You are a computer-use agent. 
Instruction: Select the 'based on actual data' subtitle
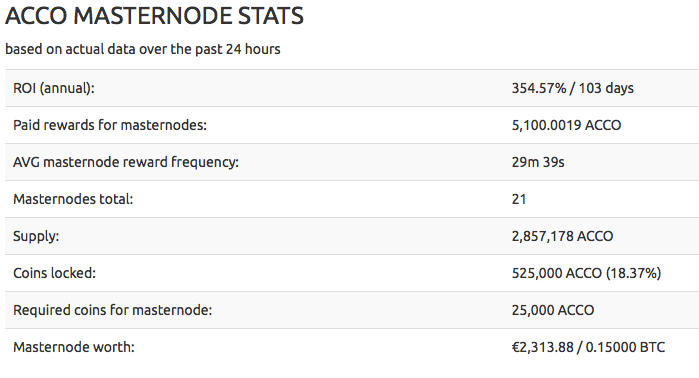click(x=143, y=49)
